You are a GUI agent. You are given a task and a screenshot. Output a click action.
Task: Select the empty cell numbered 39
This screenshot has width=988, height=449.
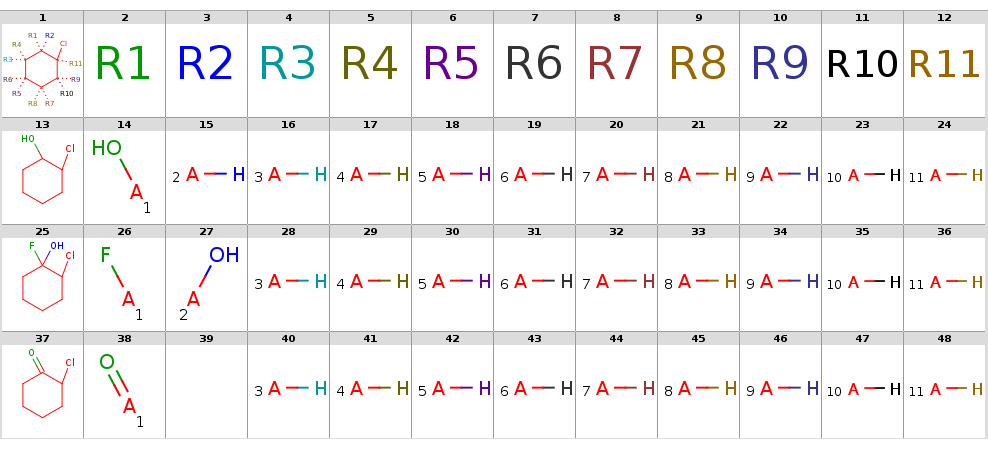(x=206, y=390)
